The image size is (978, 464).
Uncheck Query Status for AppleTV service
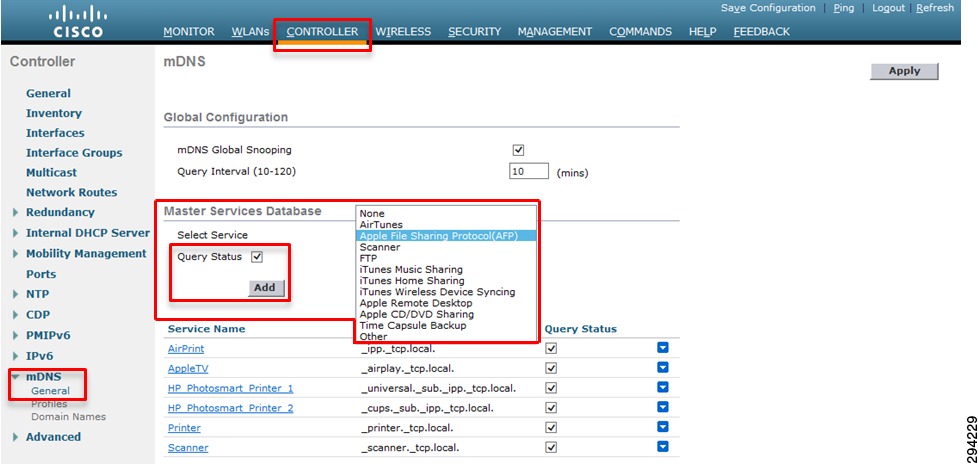coord(551,369)
